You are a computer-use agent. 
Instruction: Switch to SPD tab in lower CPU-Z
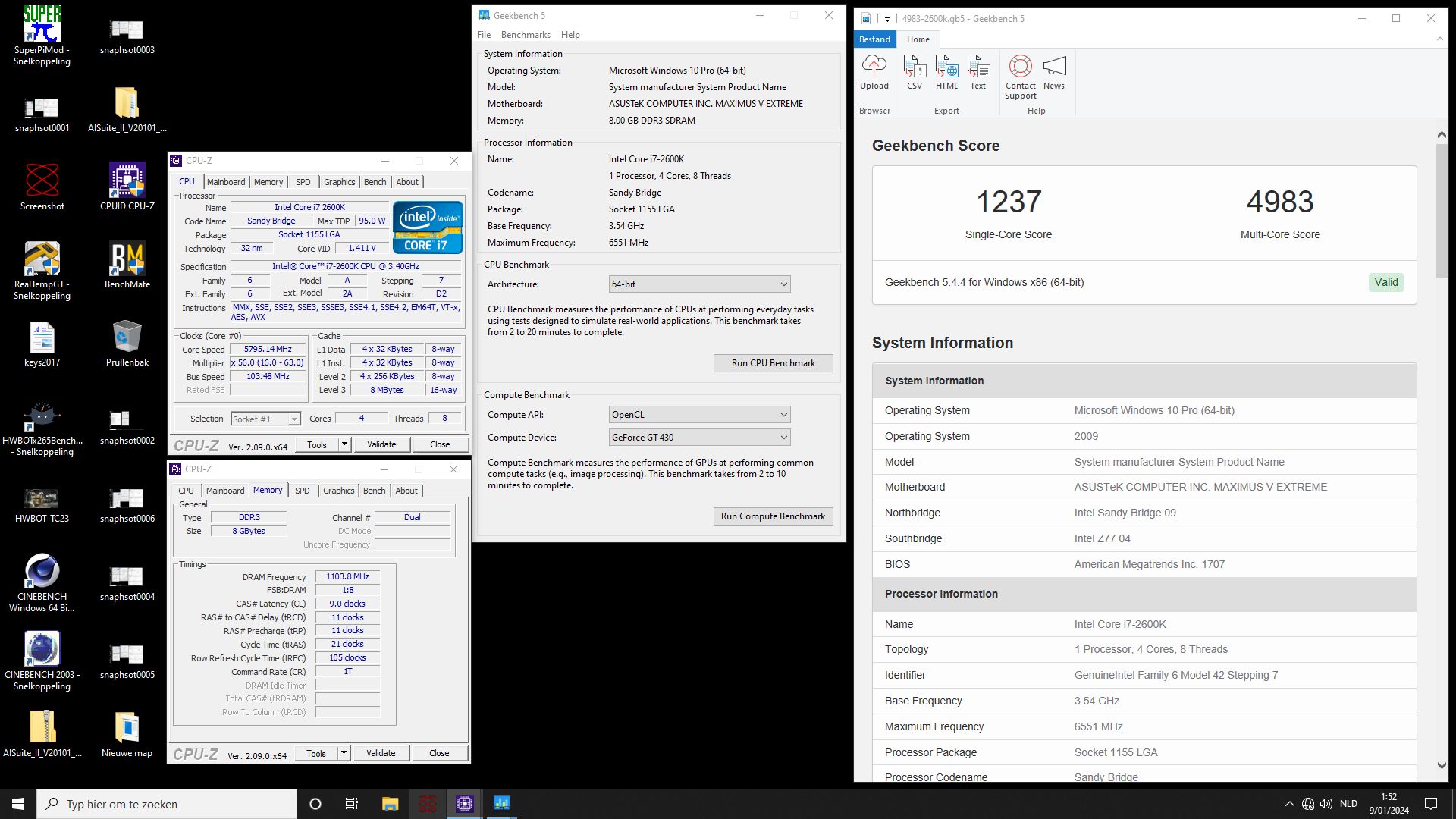pyautogui.click(x=302, y=491)
